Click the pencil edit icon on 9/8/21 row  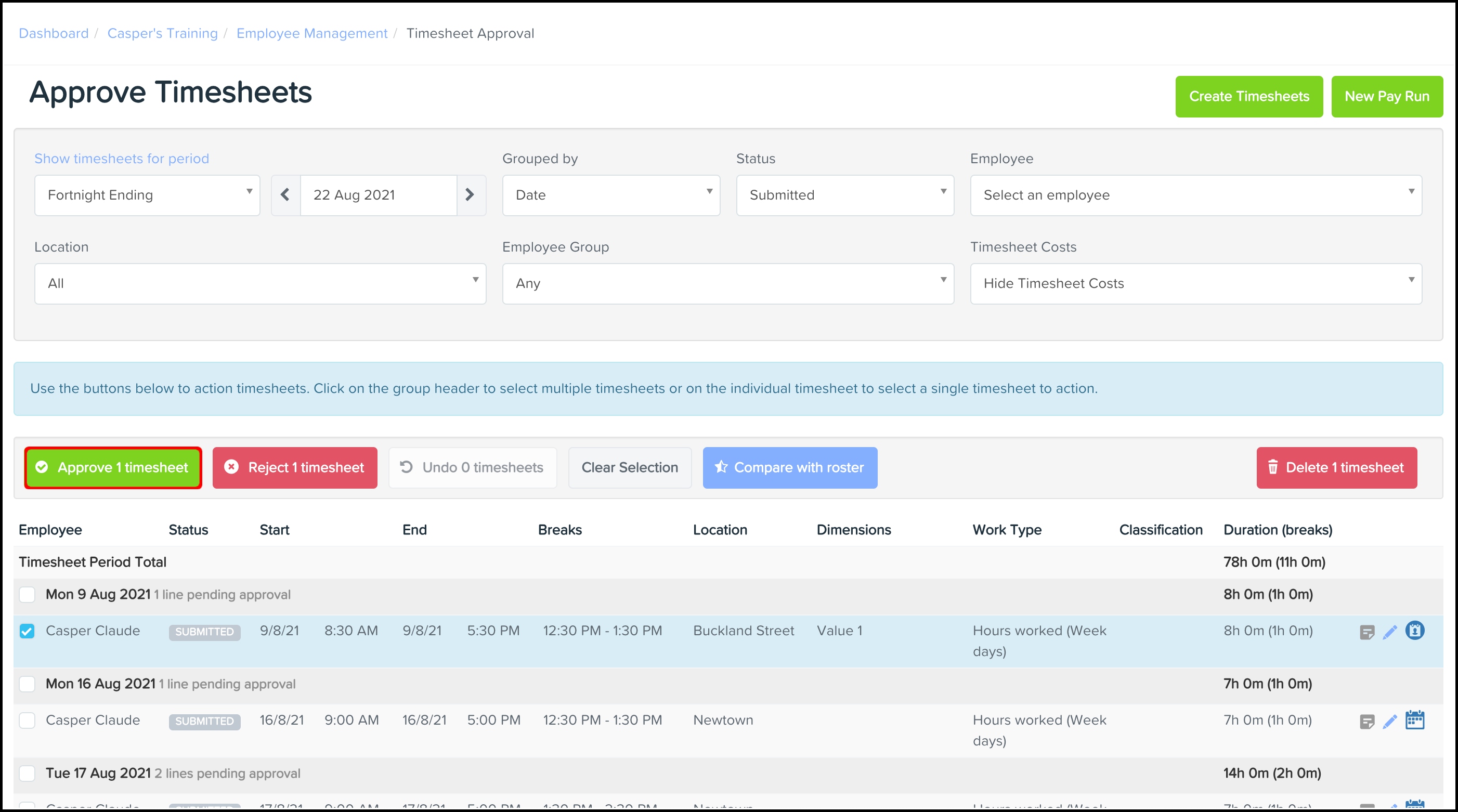(x=1389, y=632)
